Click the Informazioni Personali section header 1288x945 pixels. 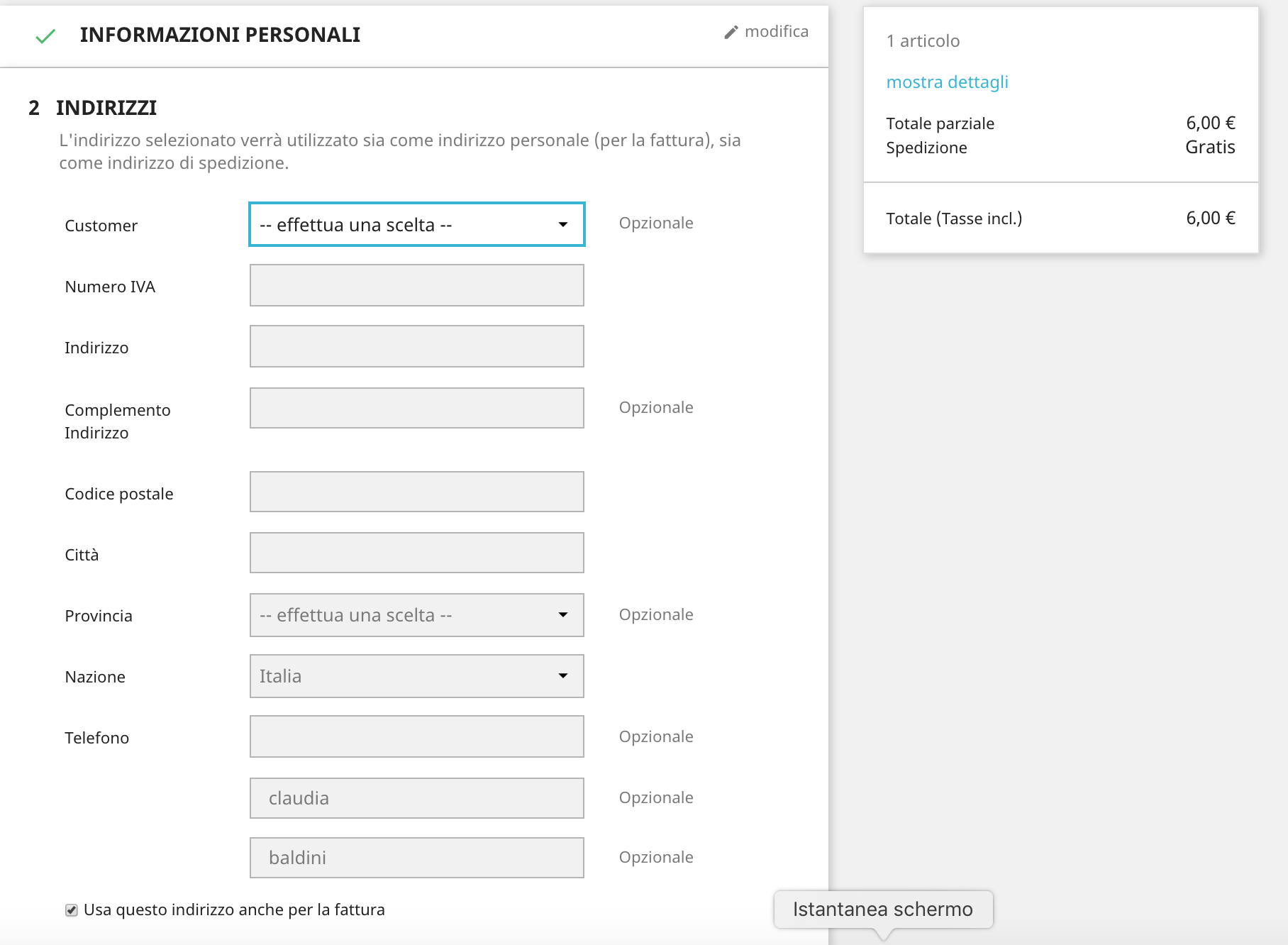[x=220, y=35]
